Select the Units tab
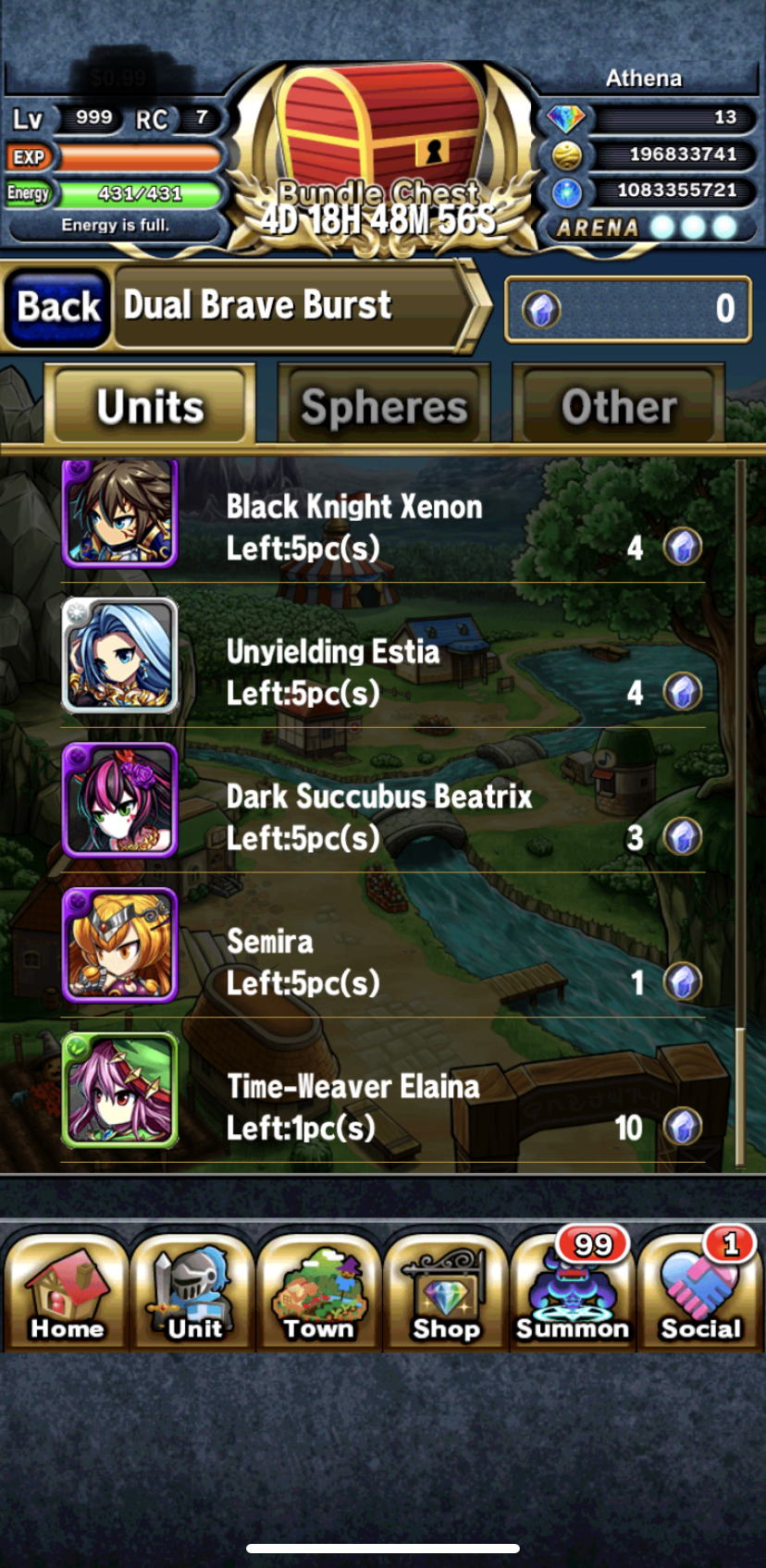 (151, 405)
